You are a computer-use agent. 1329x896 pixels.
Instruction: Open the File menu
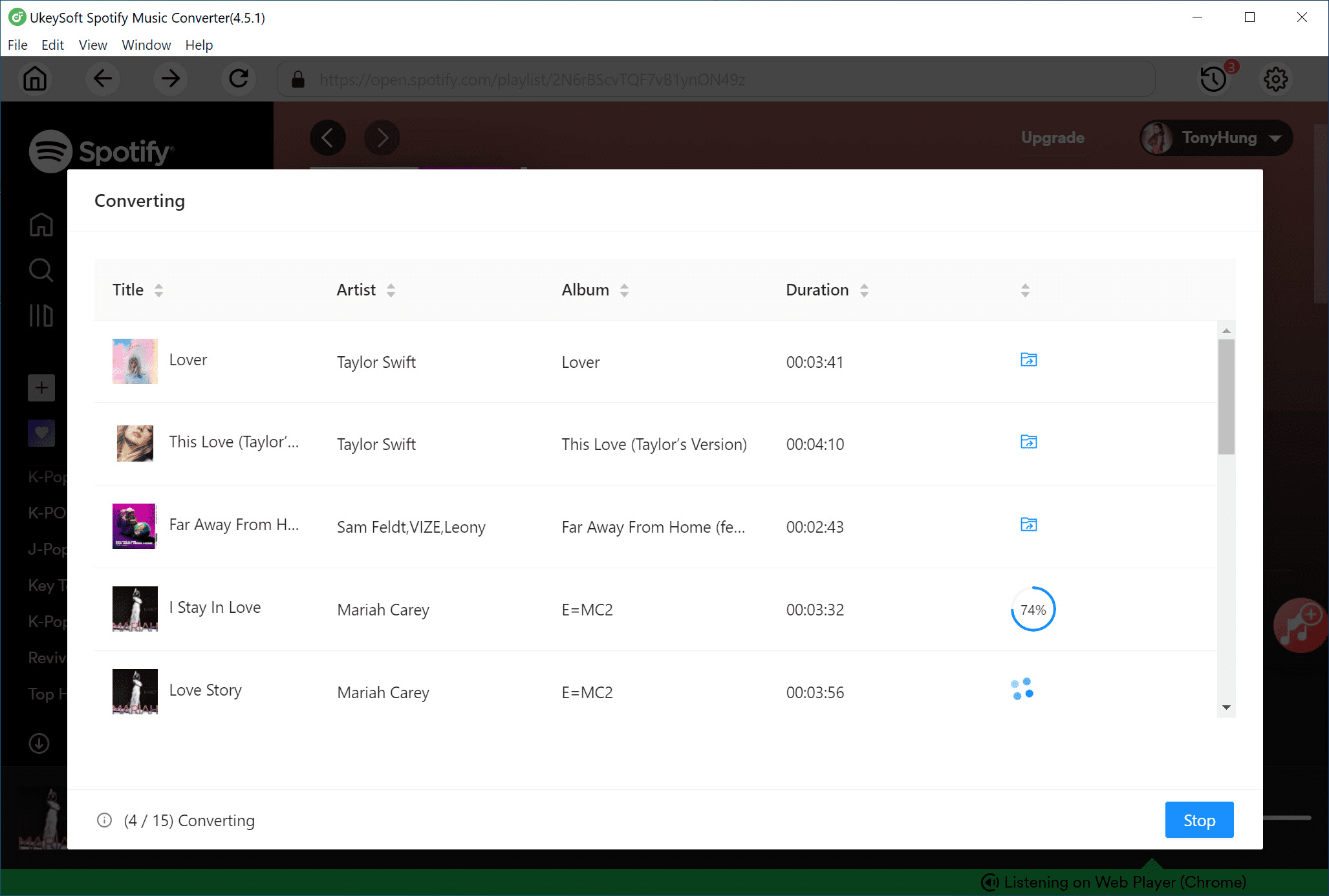(x=17, y=44)
